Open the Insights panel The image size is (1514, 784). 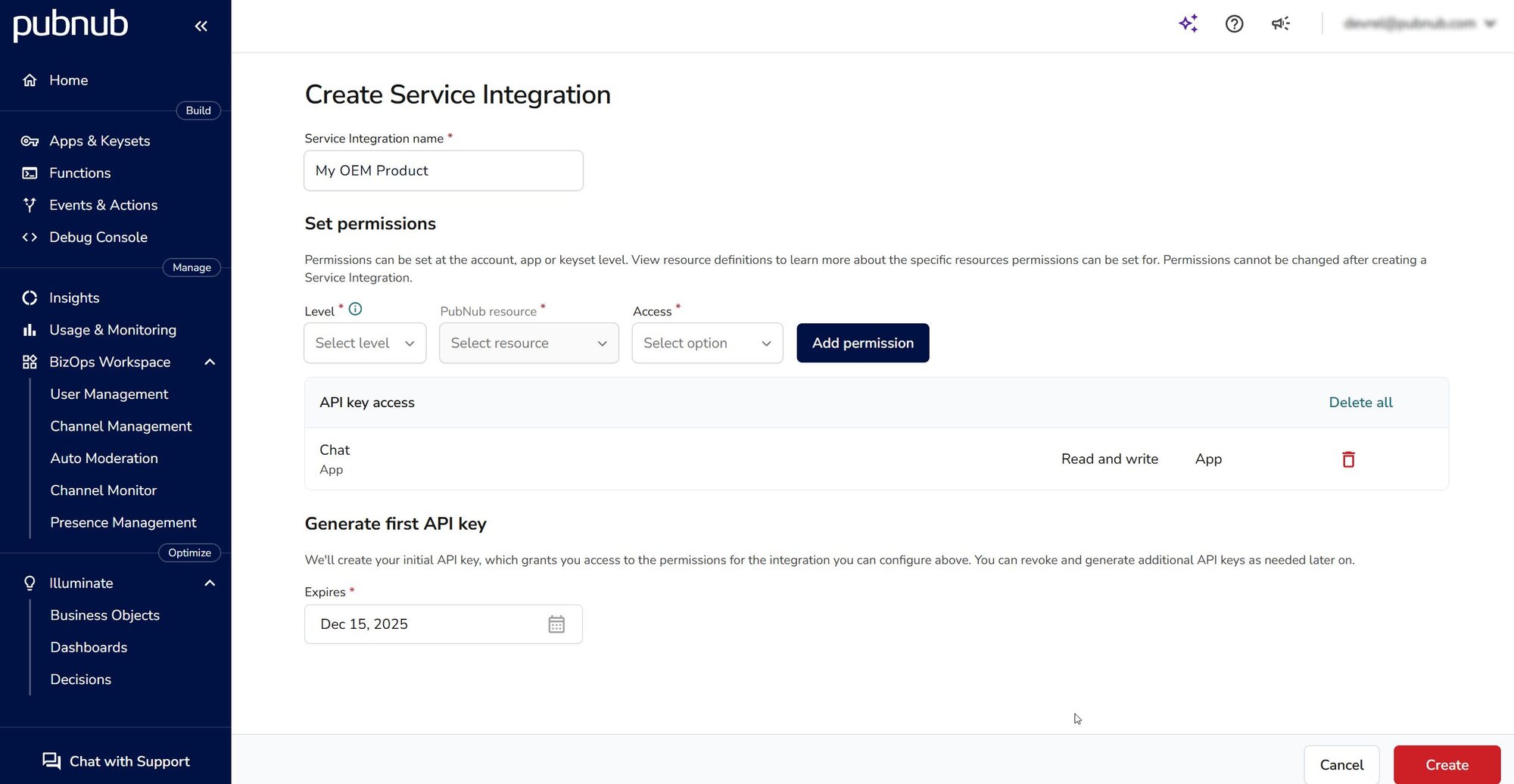point(73,297)
